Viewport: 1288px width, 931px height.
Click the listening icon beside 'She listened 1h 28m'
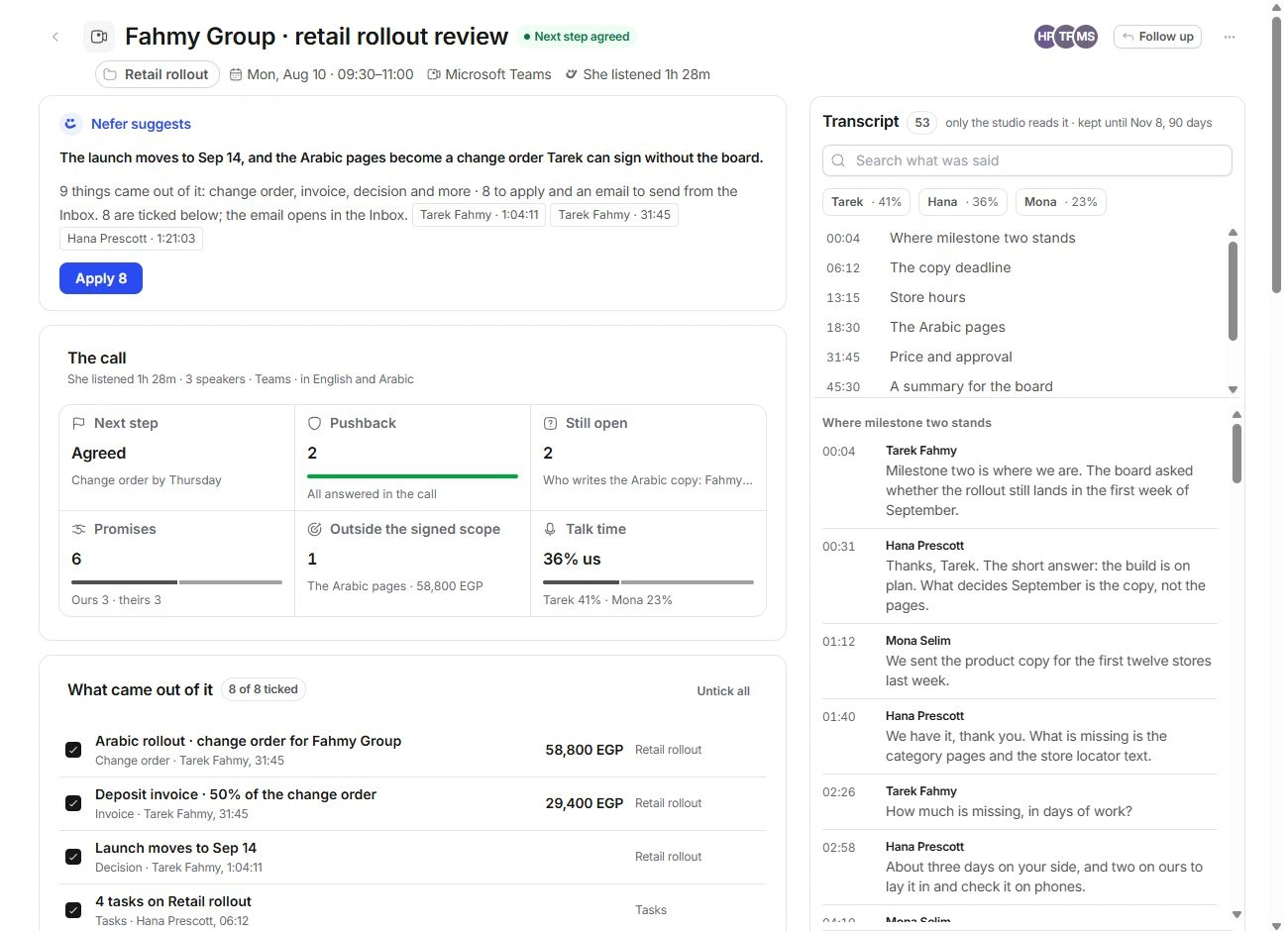(x=572, y=74)
